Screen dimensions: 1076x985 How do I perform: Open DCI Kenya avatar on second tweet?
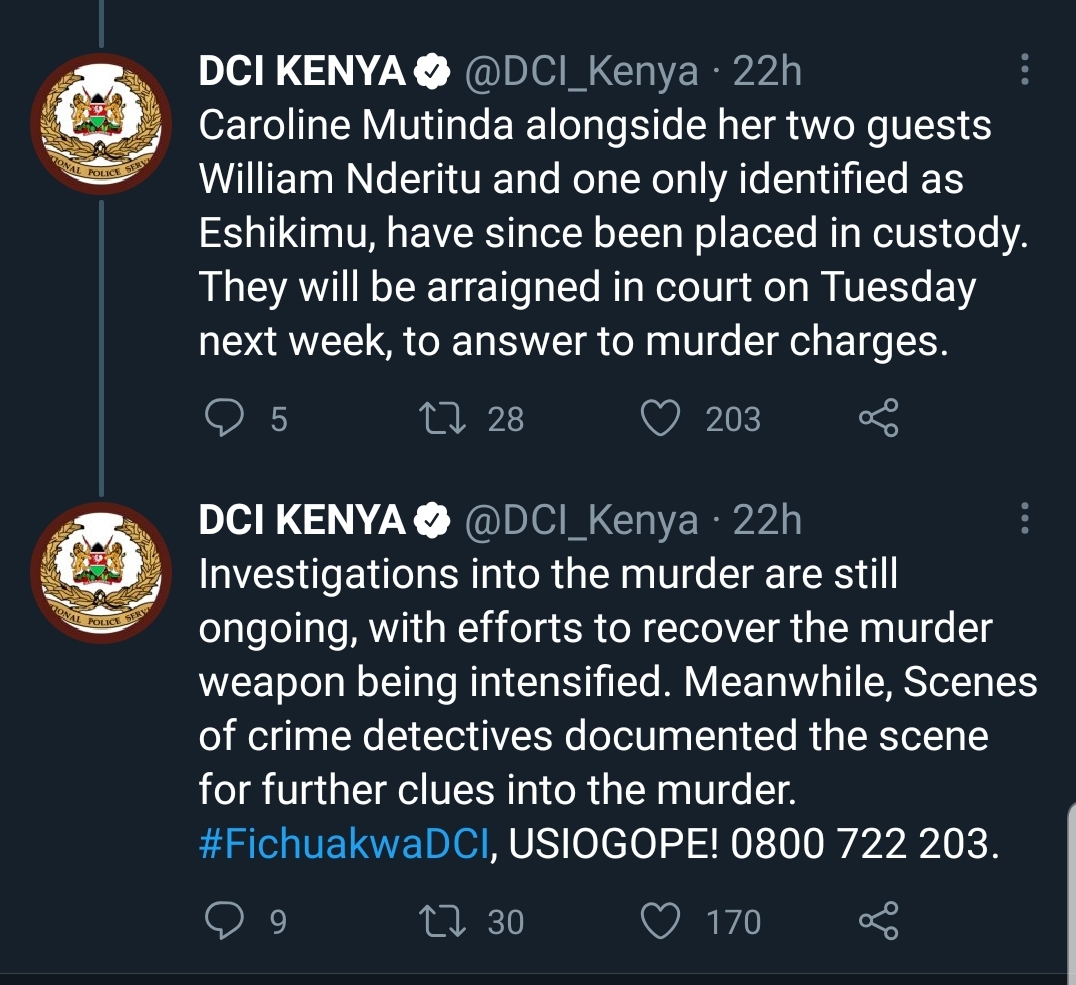click(x=101, y=573)
